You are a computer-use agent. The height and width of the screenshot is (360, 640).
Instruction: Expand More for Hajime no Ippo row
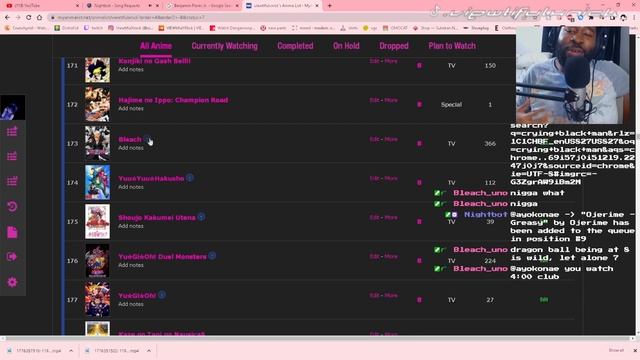[x=391, y=100]
